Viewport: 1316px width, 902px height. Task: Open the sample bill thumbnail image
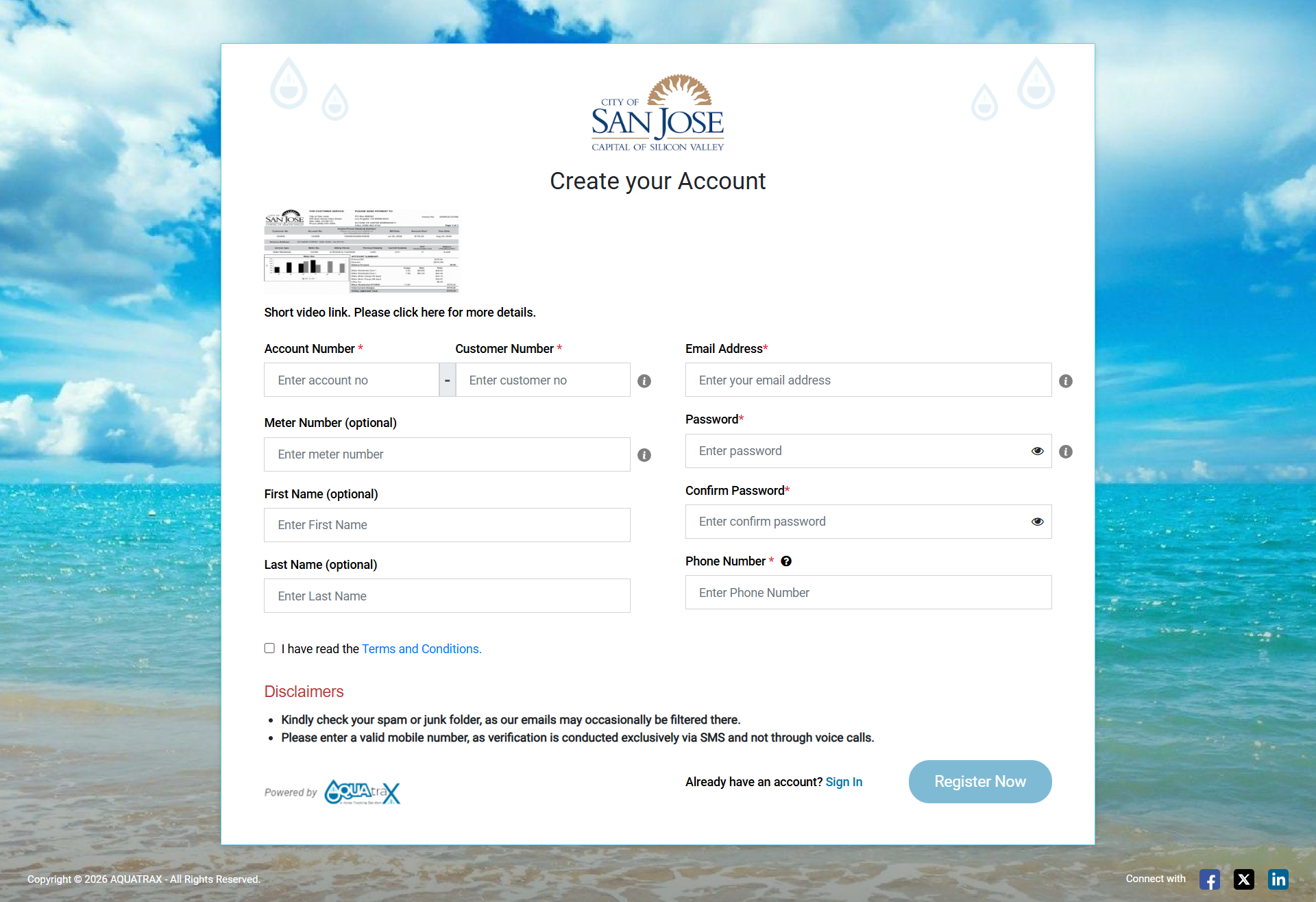(361, 251)
